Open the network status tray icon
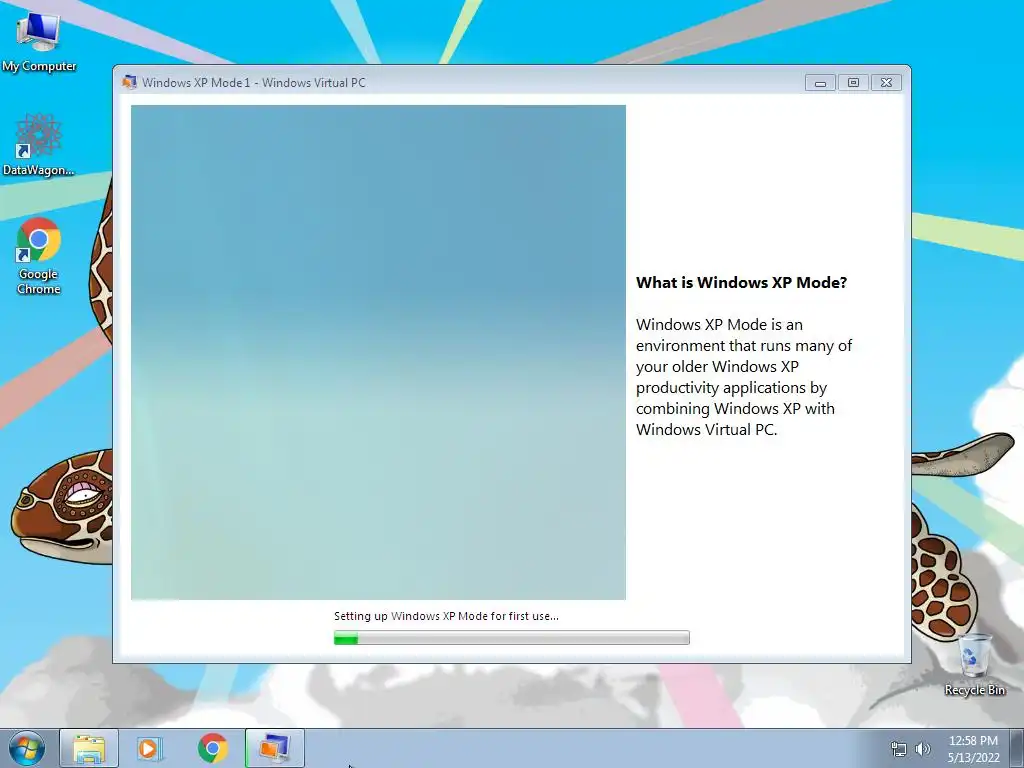 click(x=899, y=749)
